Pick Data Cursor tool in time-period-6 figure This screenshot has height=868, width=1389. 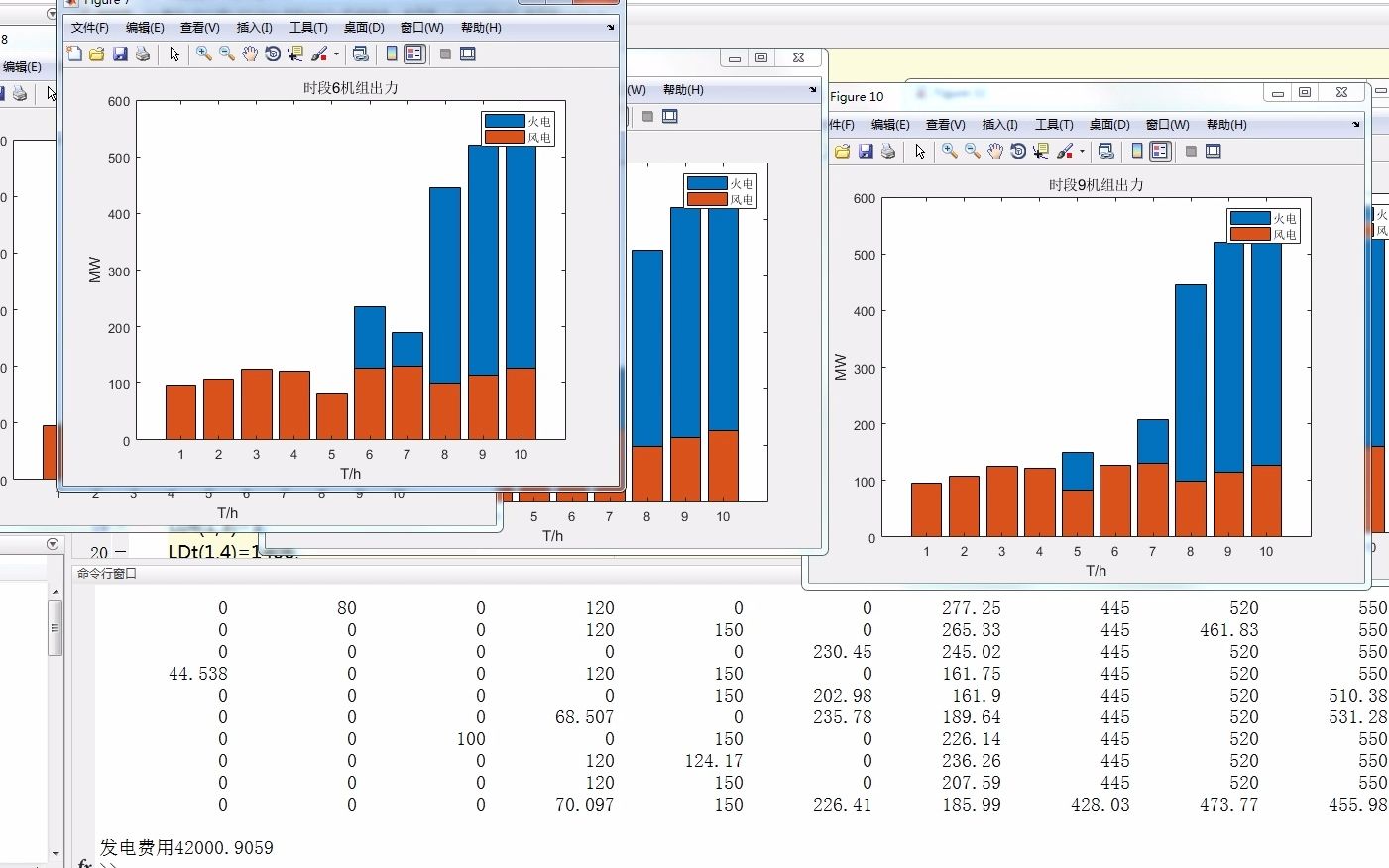tap(295, 54)
